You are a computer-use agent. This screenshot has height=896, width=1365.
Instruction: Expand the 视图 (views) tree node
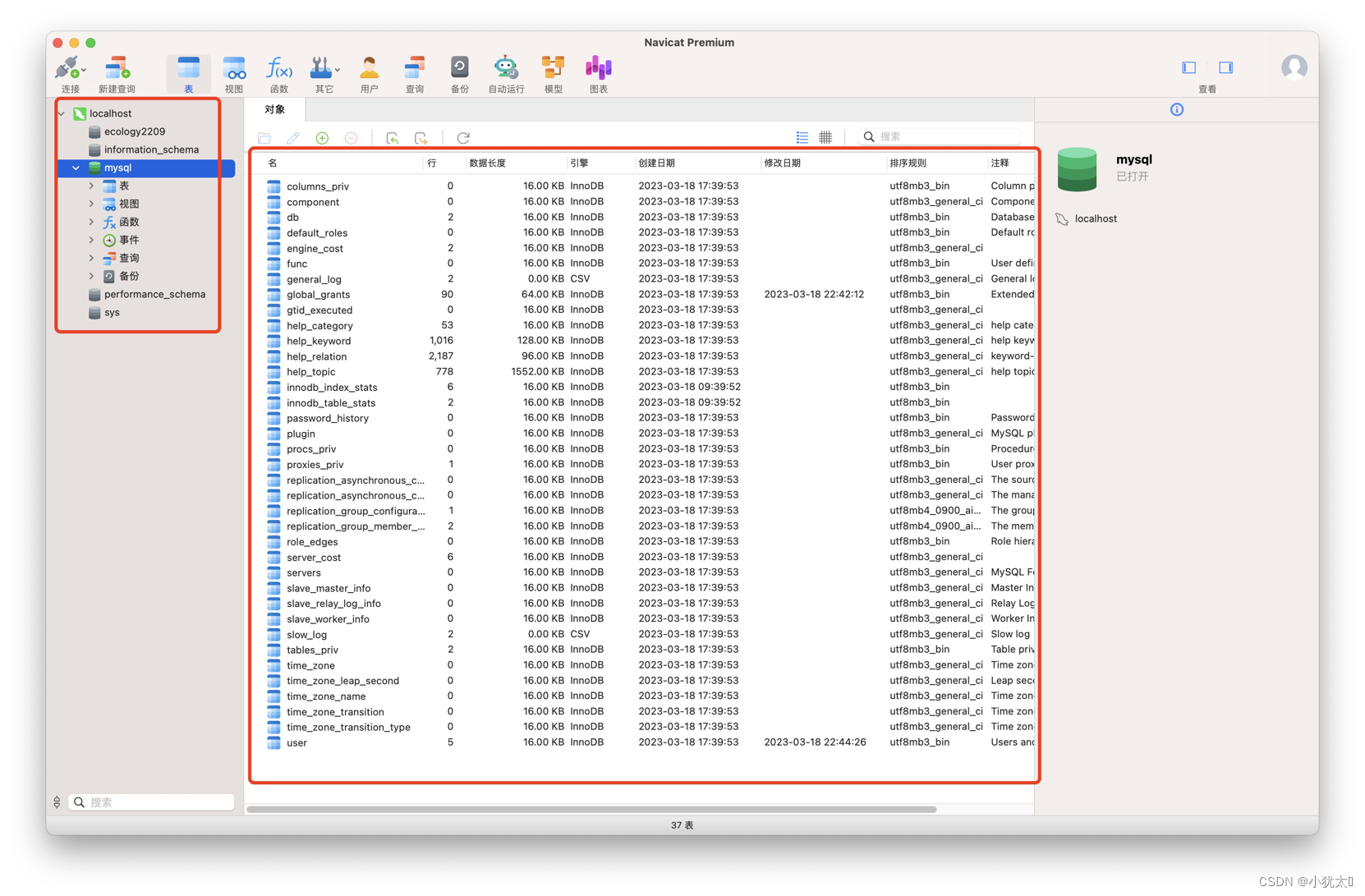pos(91,204)
